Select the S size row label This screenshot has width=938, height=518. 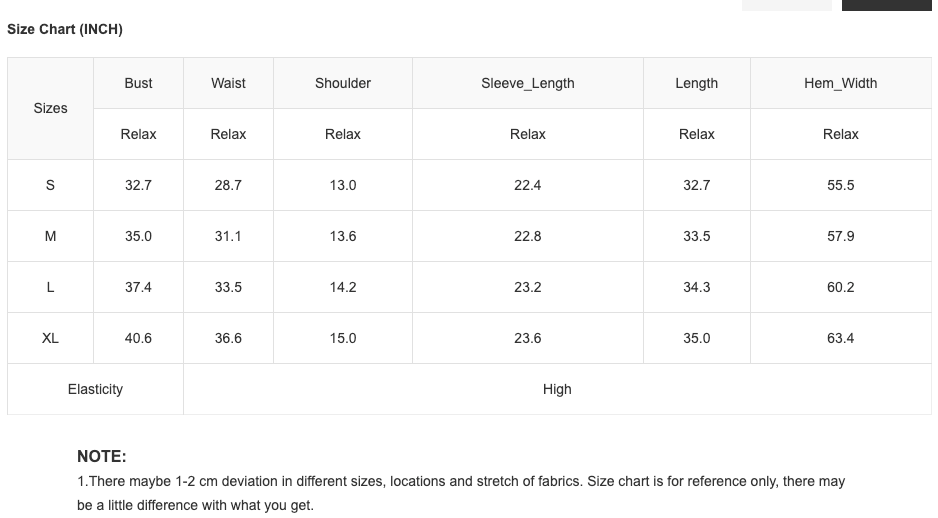pos(51,185)
